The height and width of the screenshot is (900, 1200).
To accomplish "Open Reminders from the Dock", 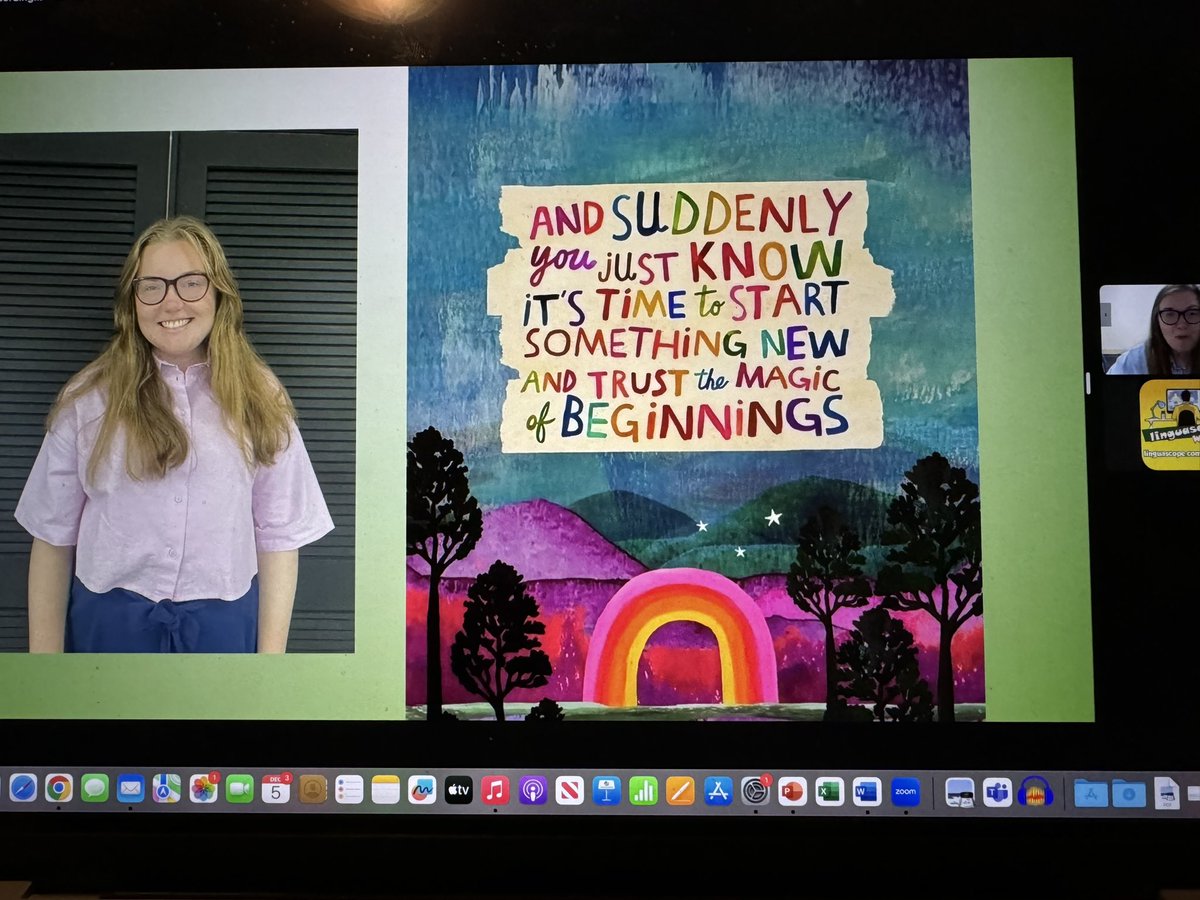I will (349, 789).
